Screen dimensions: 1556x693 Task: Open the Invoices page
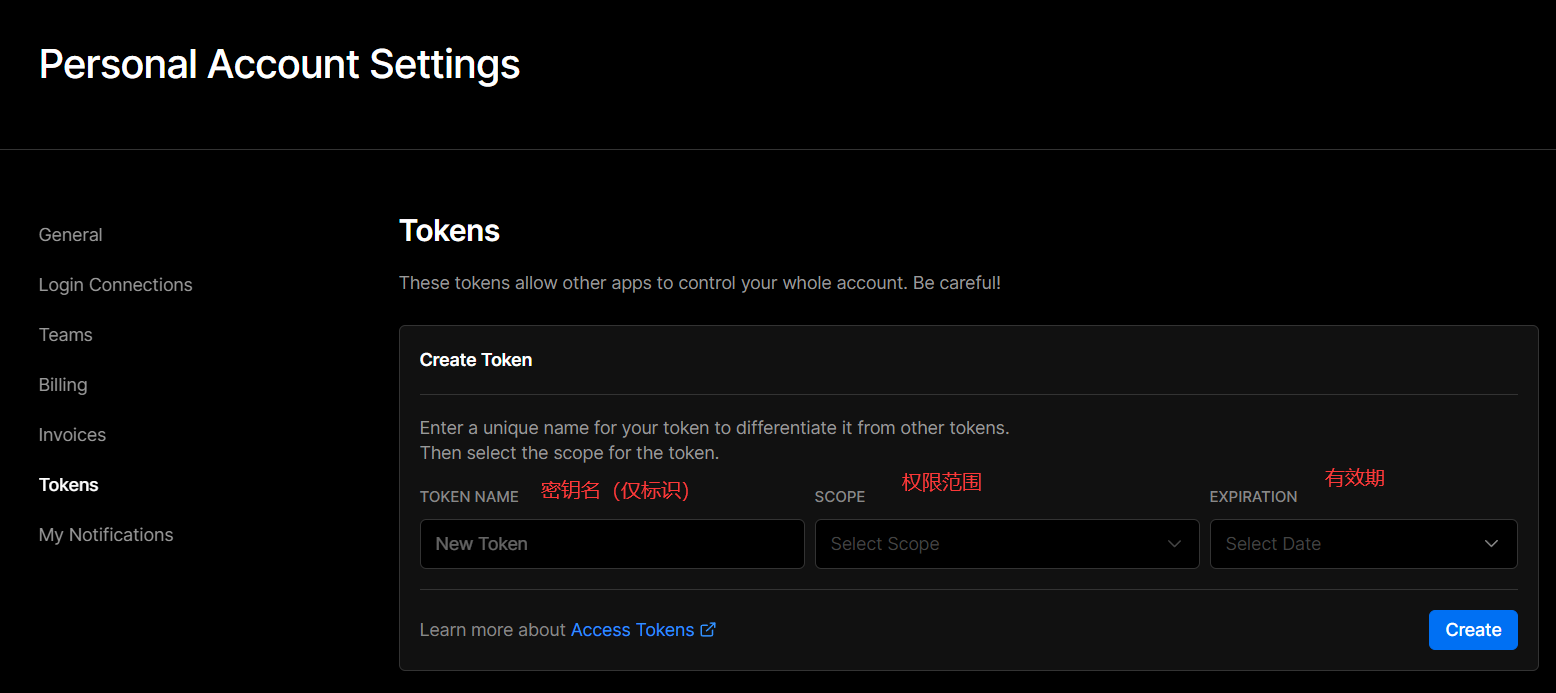click(x=72, y=435)
